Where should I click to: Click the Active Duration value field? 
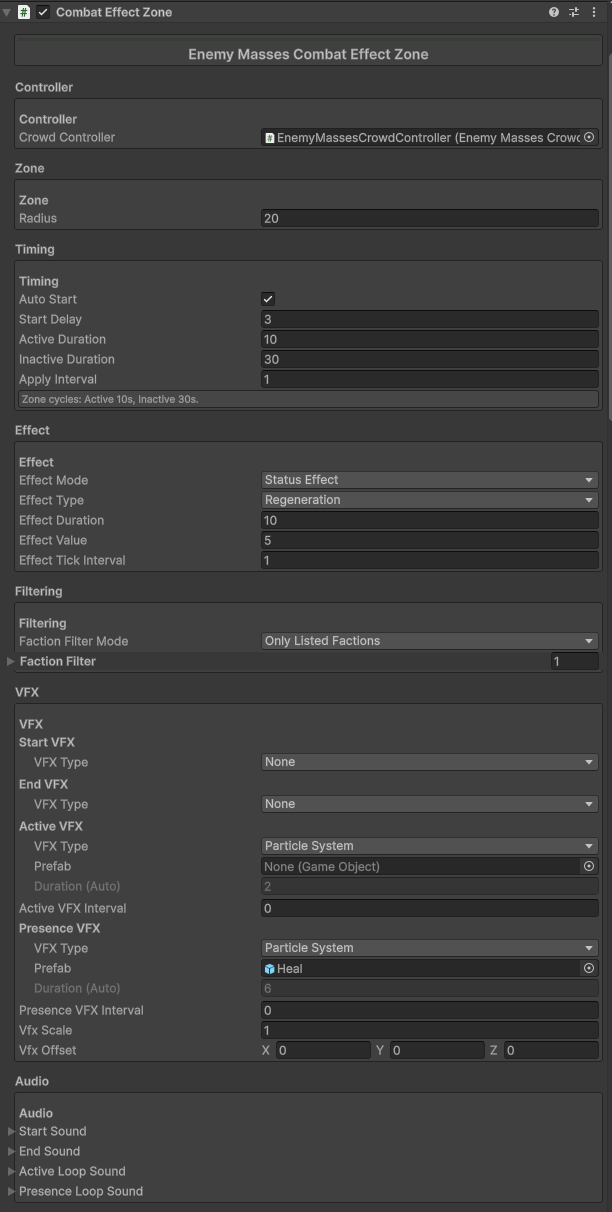click(x=429, y=339)
